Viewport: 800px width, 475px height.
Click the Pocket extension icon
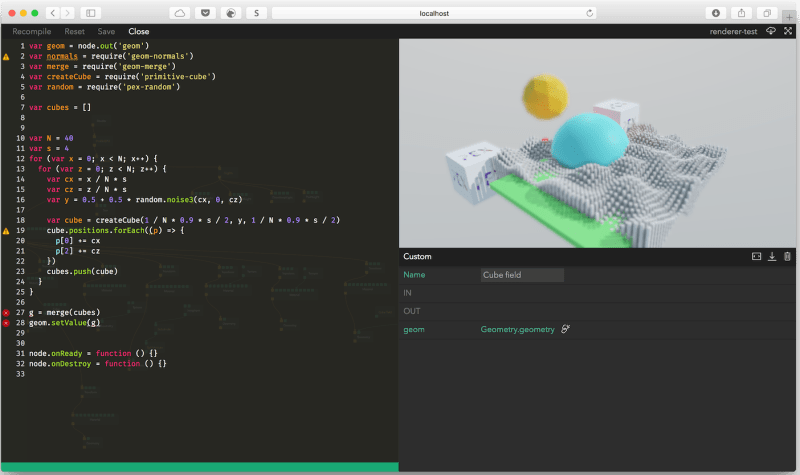(206, 13)
